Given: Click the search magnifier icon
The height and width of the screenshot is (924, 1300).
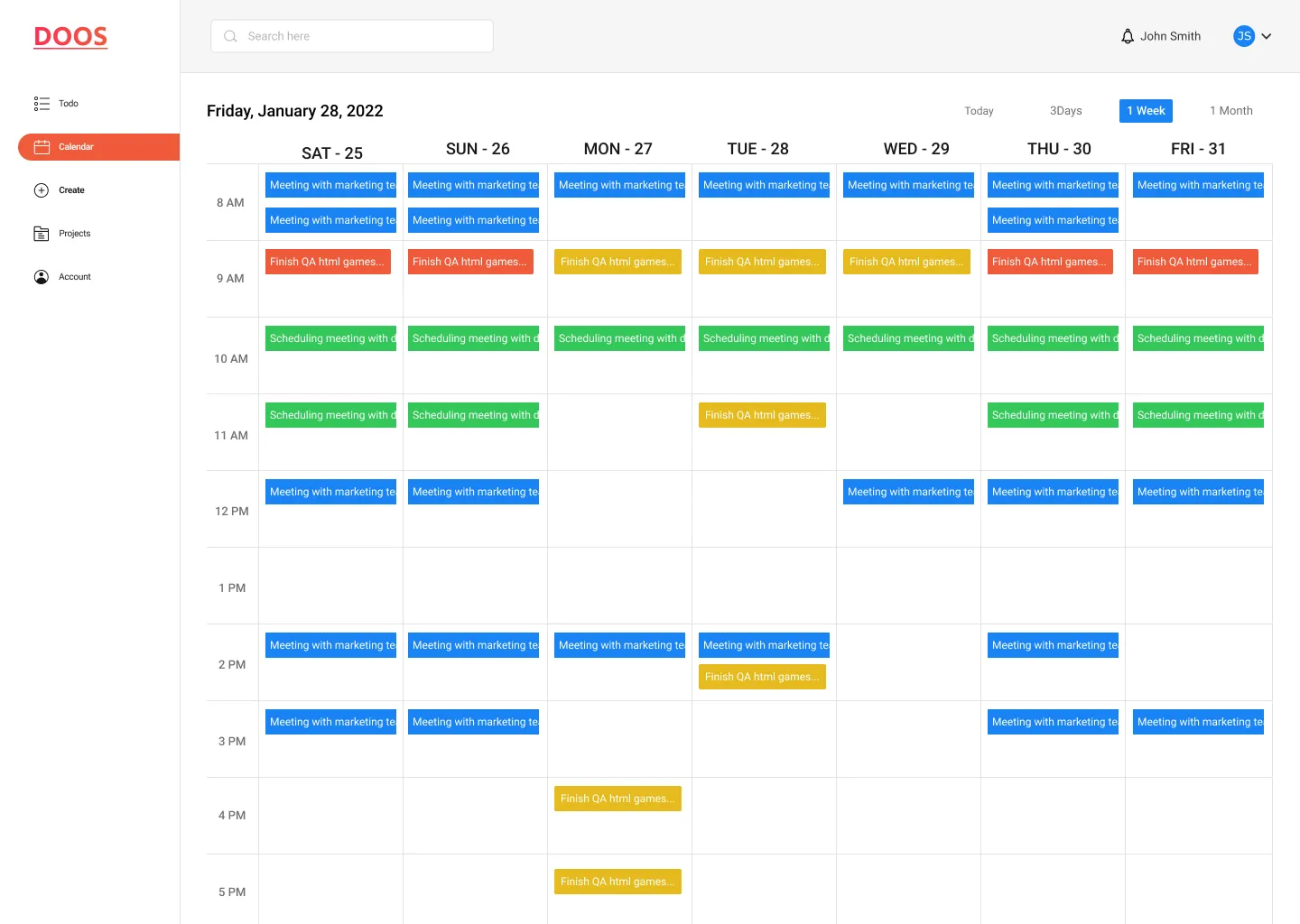Looking at the screenshot, I should tap(230, 36).
